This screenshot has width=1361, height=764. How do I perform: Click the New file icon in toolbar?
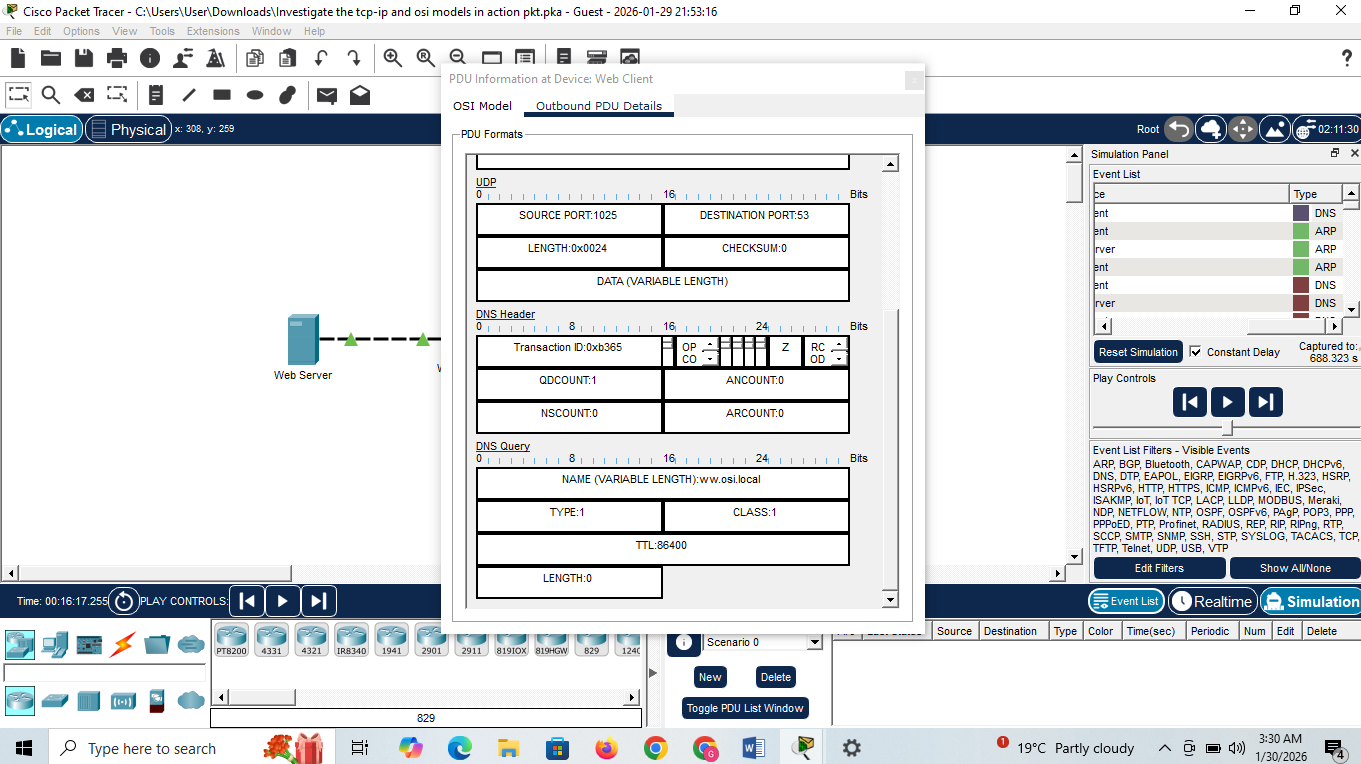point(17,58)
